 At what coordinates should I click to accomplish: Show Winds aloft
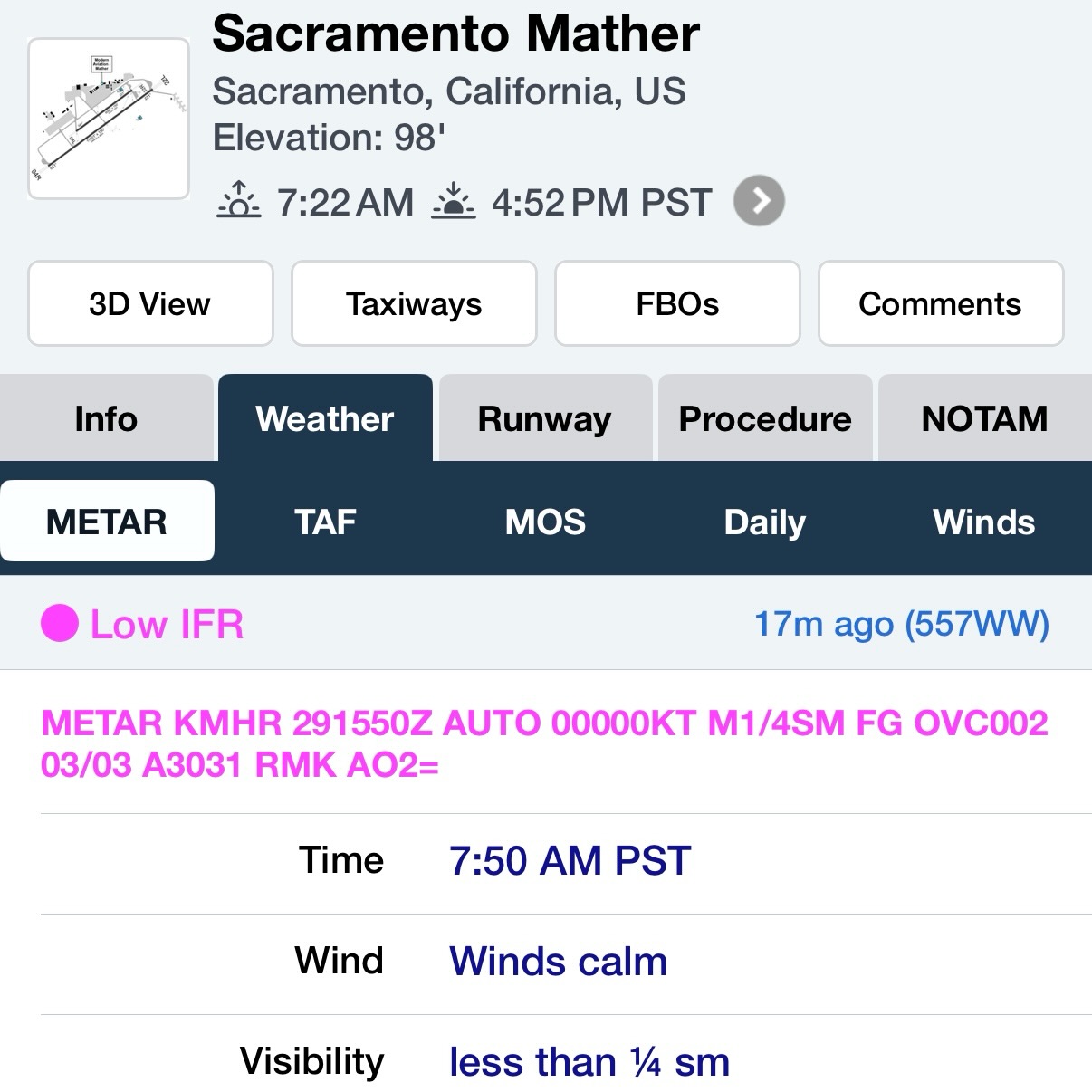click(984, 522)
